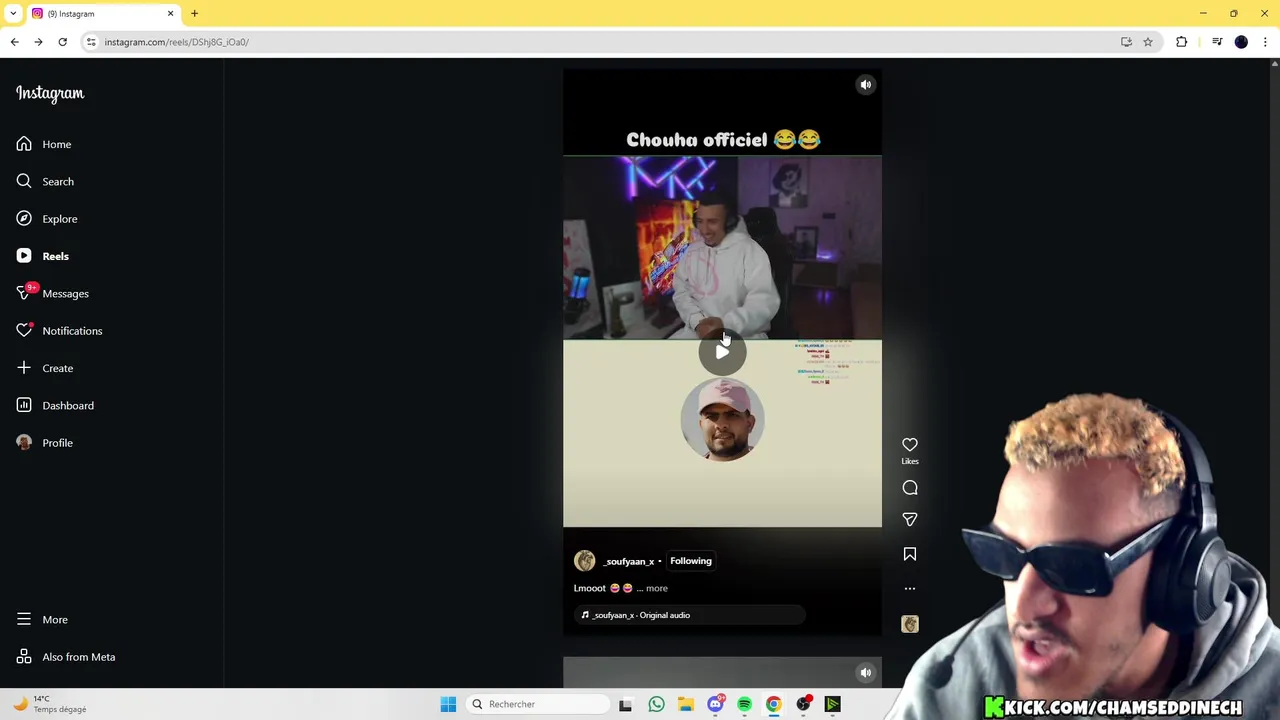
Task: Reload the Instagram page
Action: click(62, 42)
